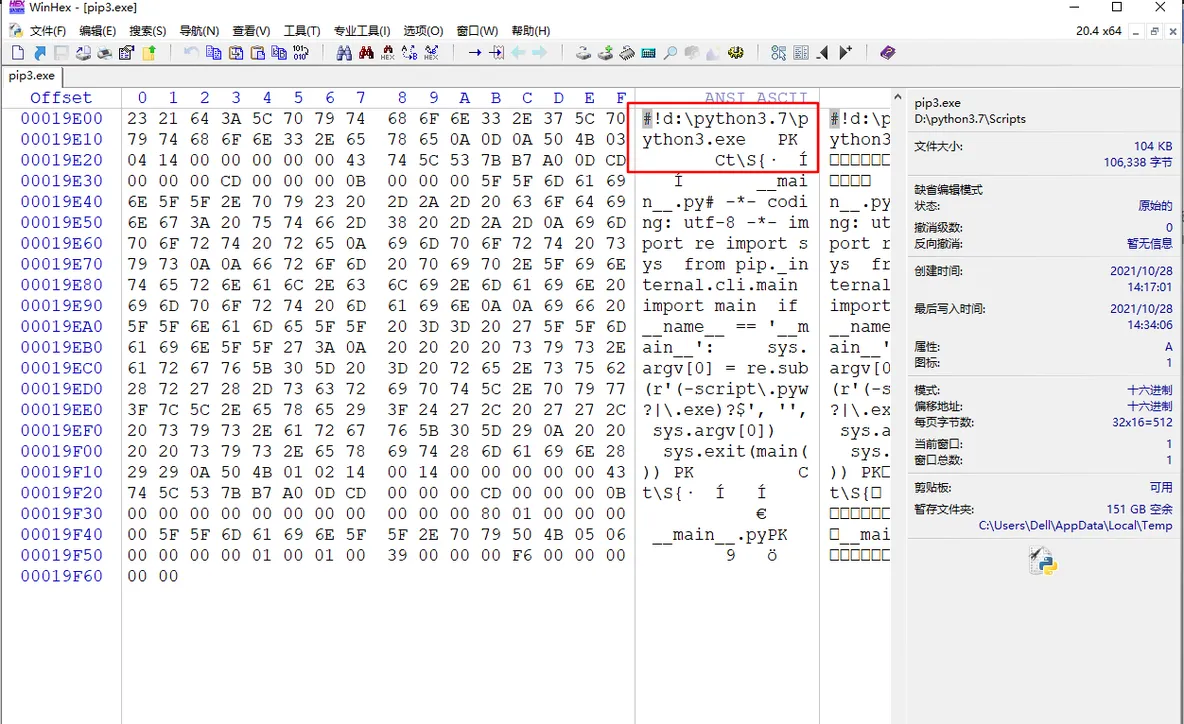Open the 选项(O) menu
This screenshot has height=724, width=1184.
(423, 31)
